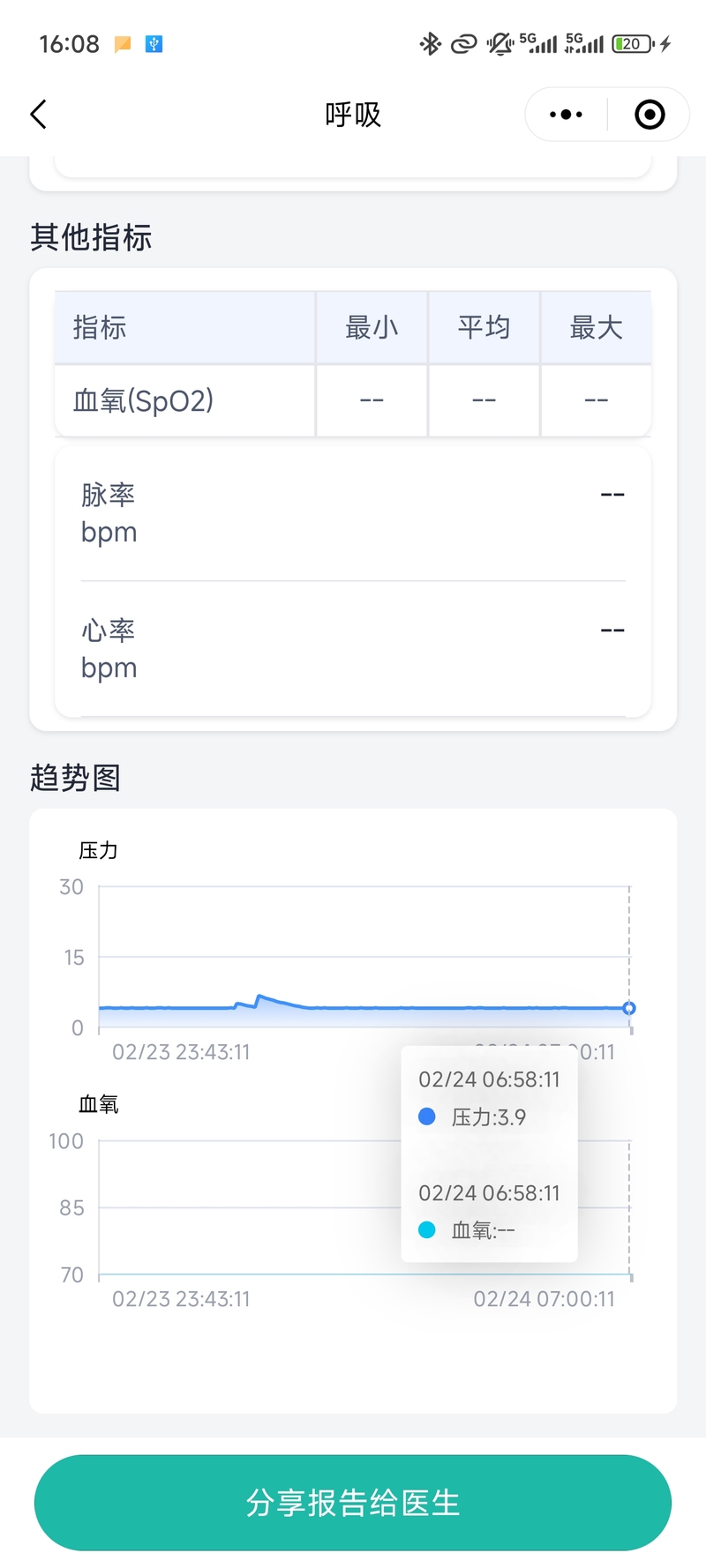706x1568 pixels.
Task: Tap the Bluetooth status bar icon
Action: (x=430, y=43)
